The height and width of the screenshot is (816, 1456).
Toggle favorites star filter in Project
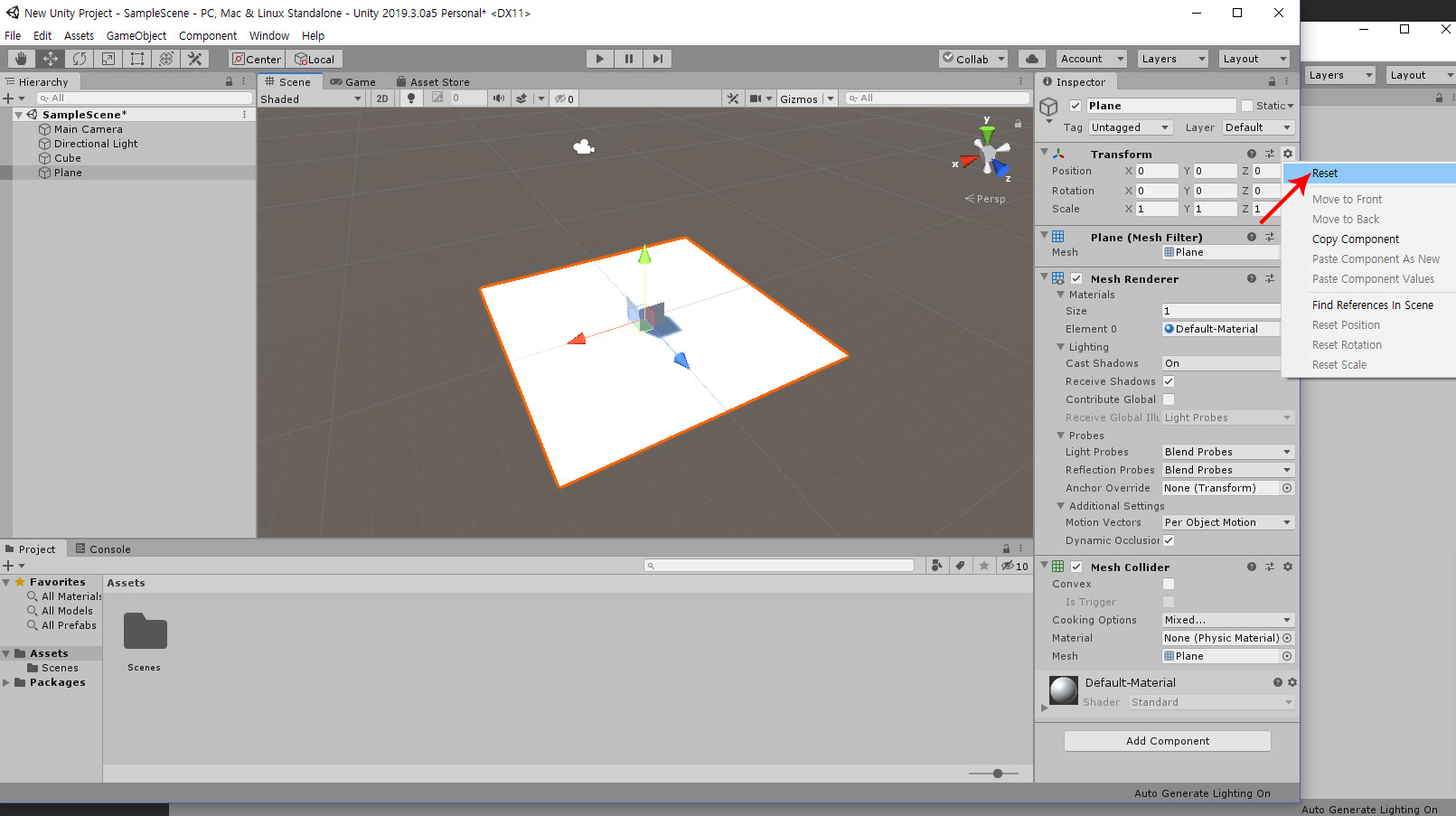[x=984, y=566]
